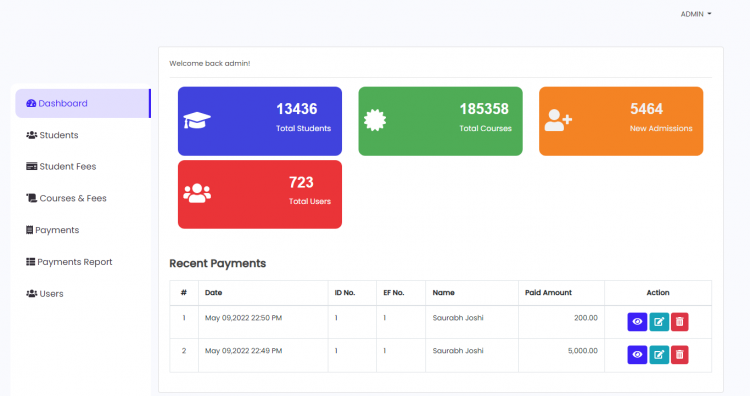Click the blue Total Students card
This screenshot has width=750, height=396.
tap(260, 121)
